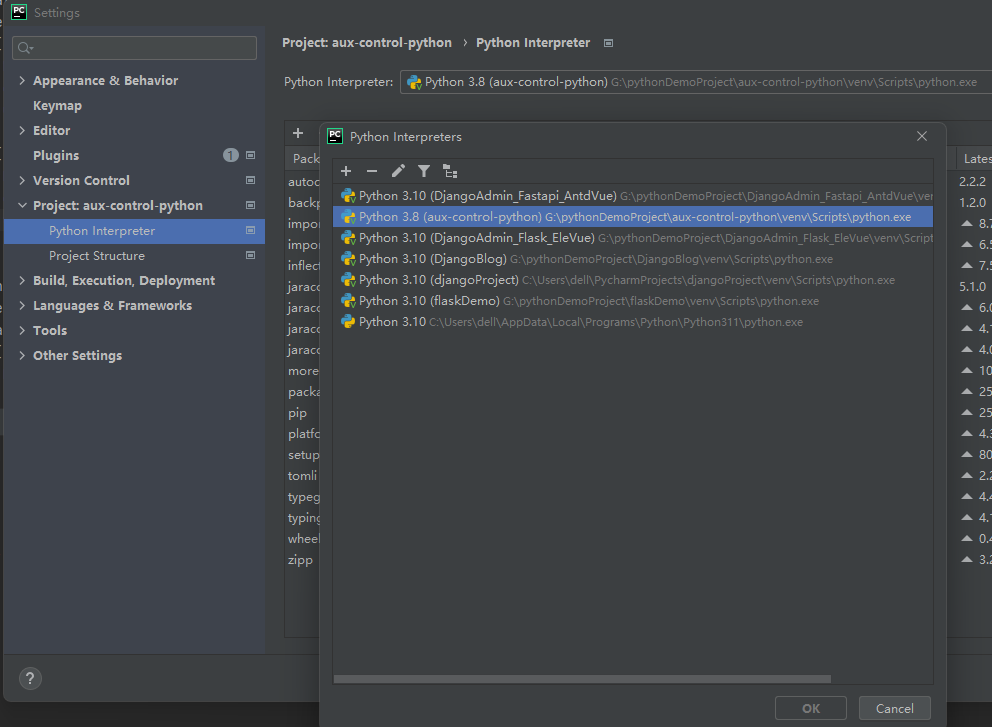Select Python 3.10 (djangoProject) interpreter

(x=633, y=280)
